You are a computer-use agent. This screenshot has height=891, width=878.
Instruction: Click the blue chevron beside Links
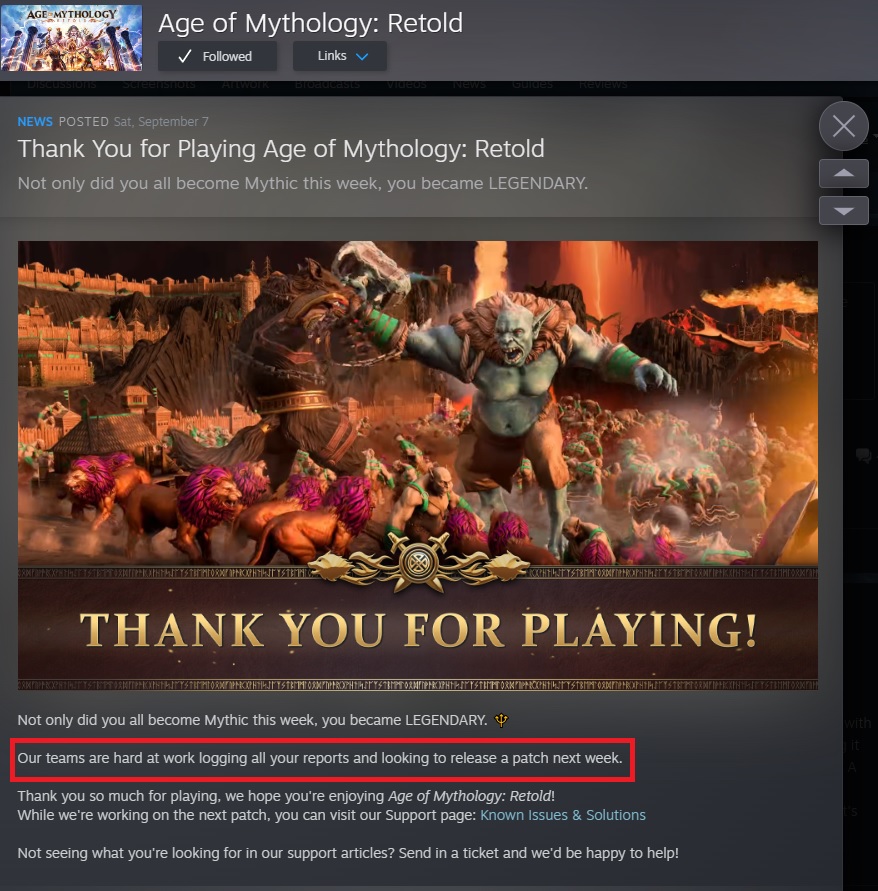362,56
